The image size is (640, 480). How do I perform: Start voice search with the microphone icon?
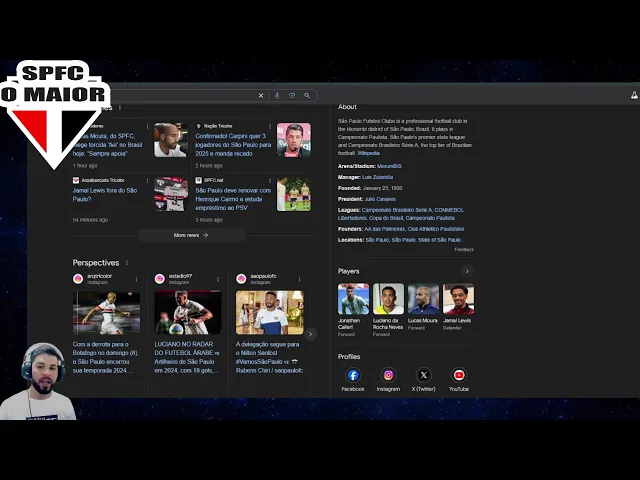click(277, 96)
